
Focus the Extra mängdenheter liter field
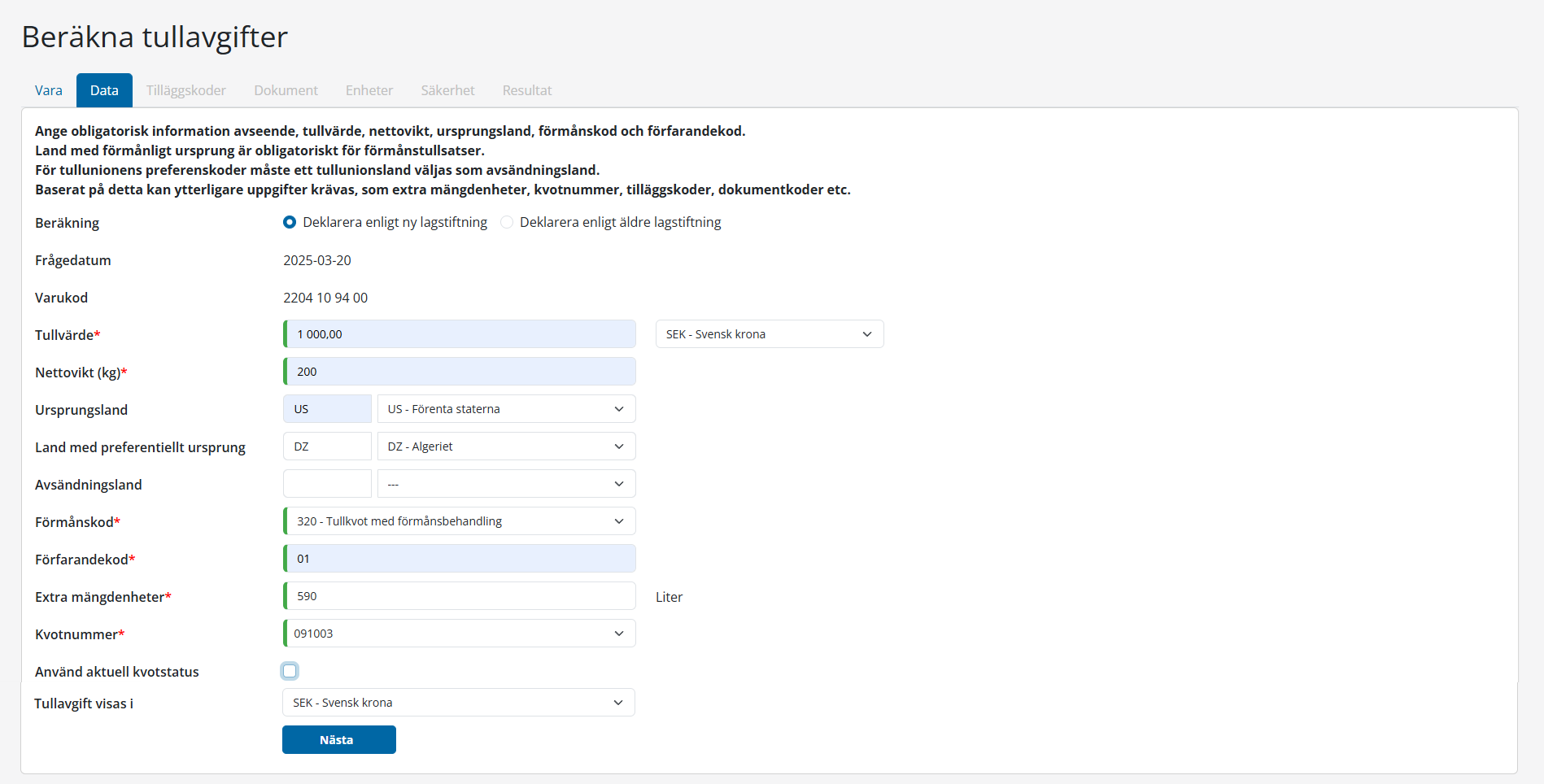point(460,596)
